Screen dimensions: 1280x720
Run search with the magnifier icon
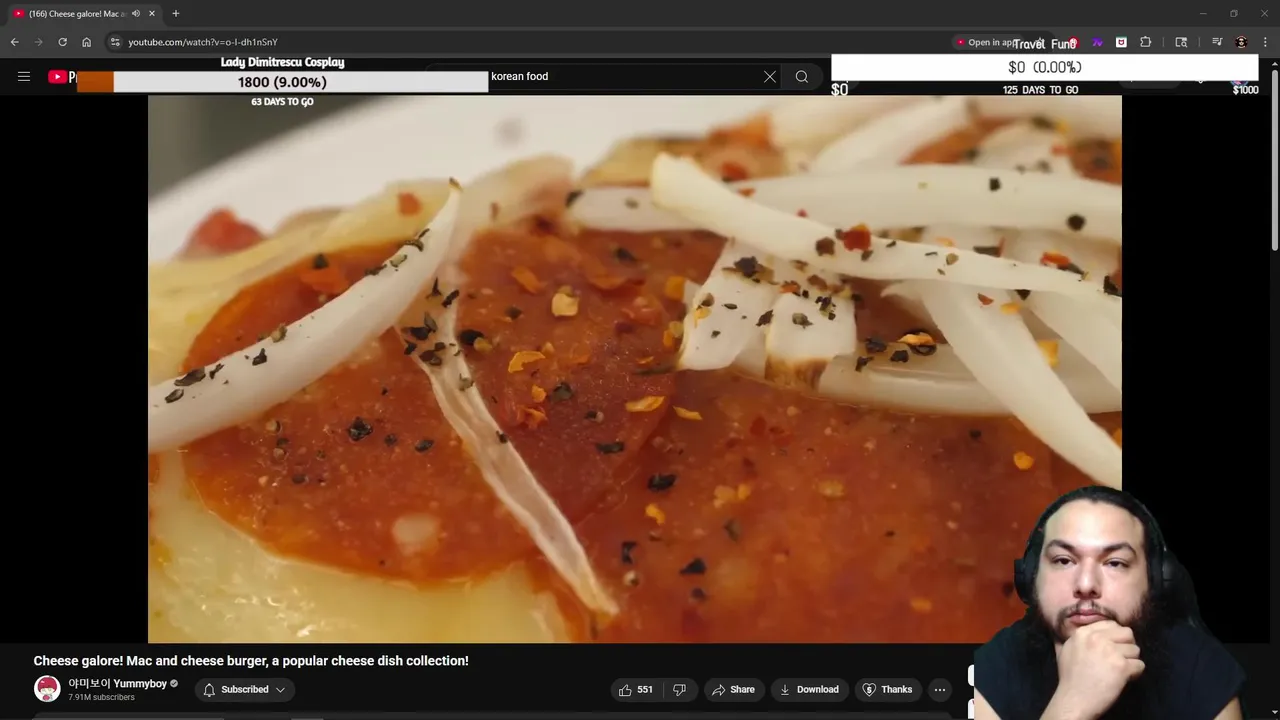pyautogui.click(x=801, y=76)
